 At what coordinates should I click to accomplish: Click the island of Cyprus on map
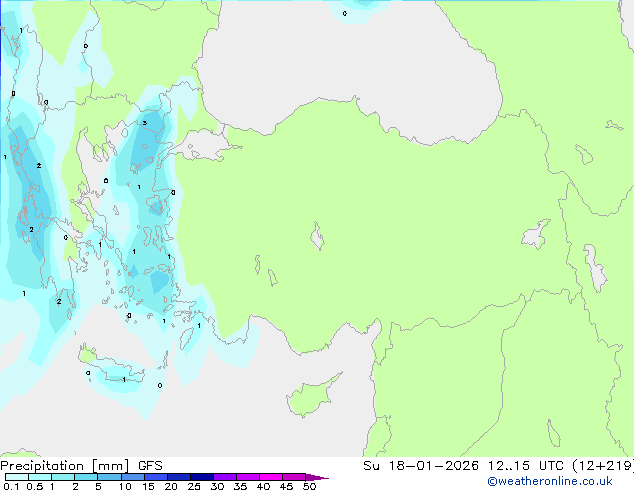(x=313, y=395)
